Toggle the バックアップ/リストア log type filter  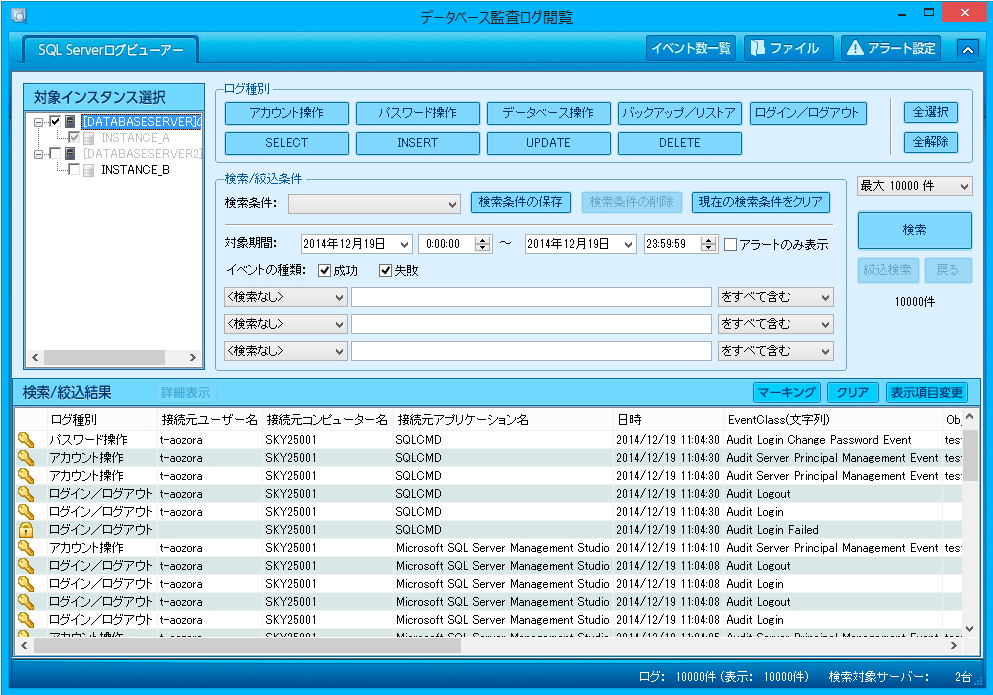click(680, 113)
